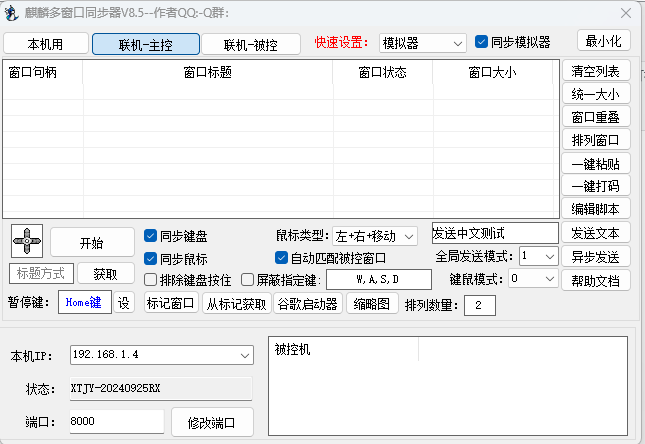Select the 联机-被控 tab
Viewport: 645px width, 444px height.
pos(249,44)
